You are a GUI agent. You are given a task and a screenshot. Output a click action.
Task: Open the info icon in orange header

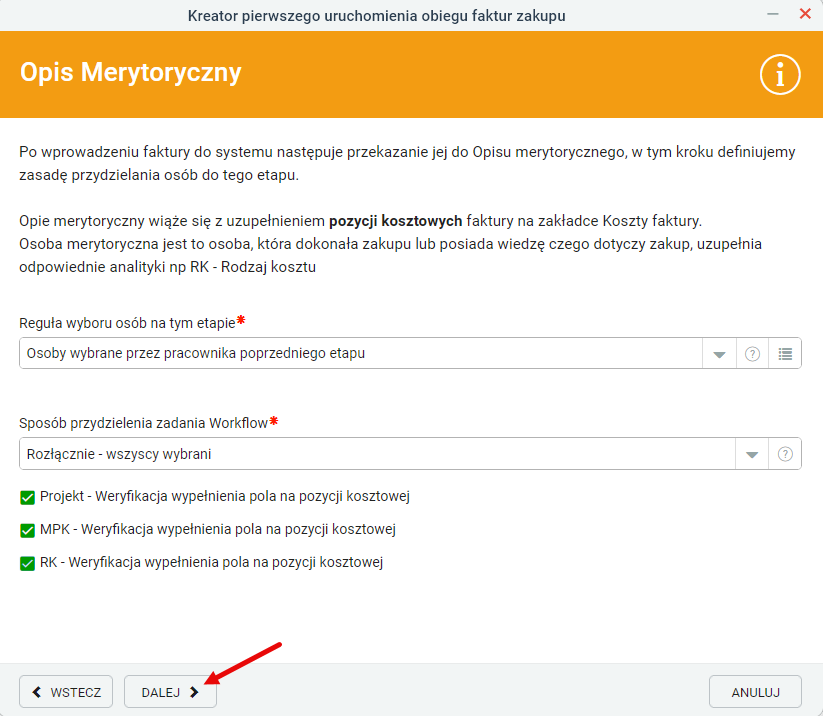[x=780, y=75]
